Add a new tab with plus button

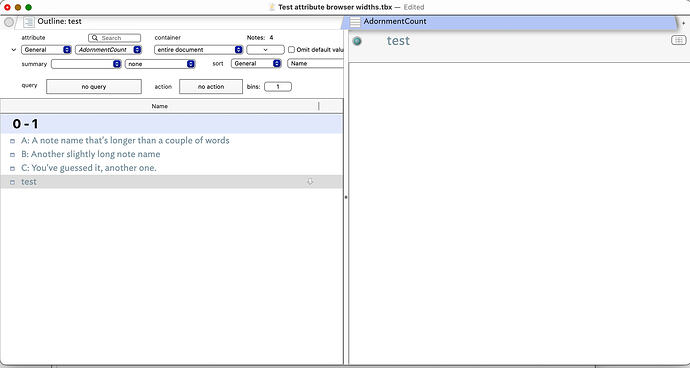click(x=683, y=22)
